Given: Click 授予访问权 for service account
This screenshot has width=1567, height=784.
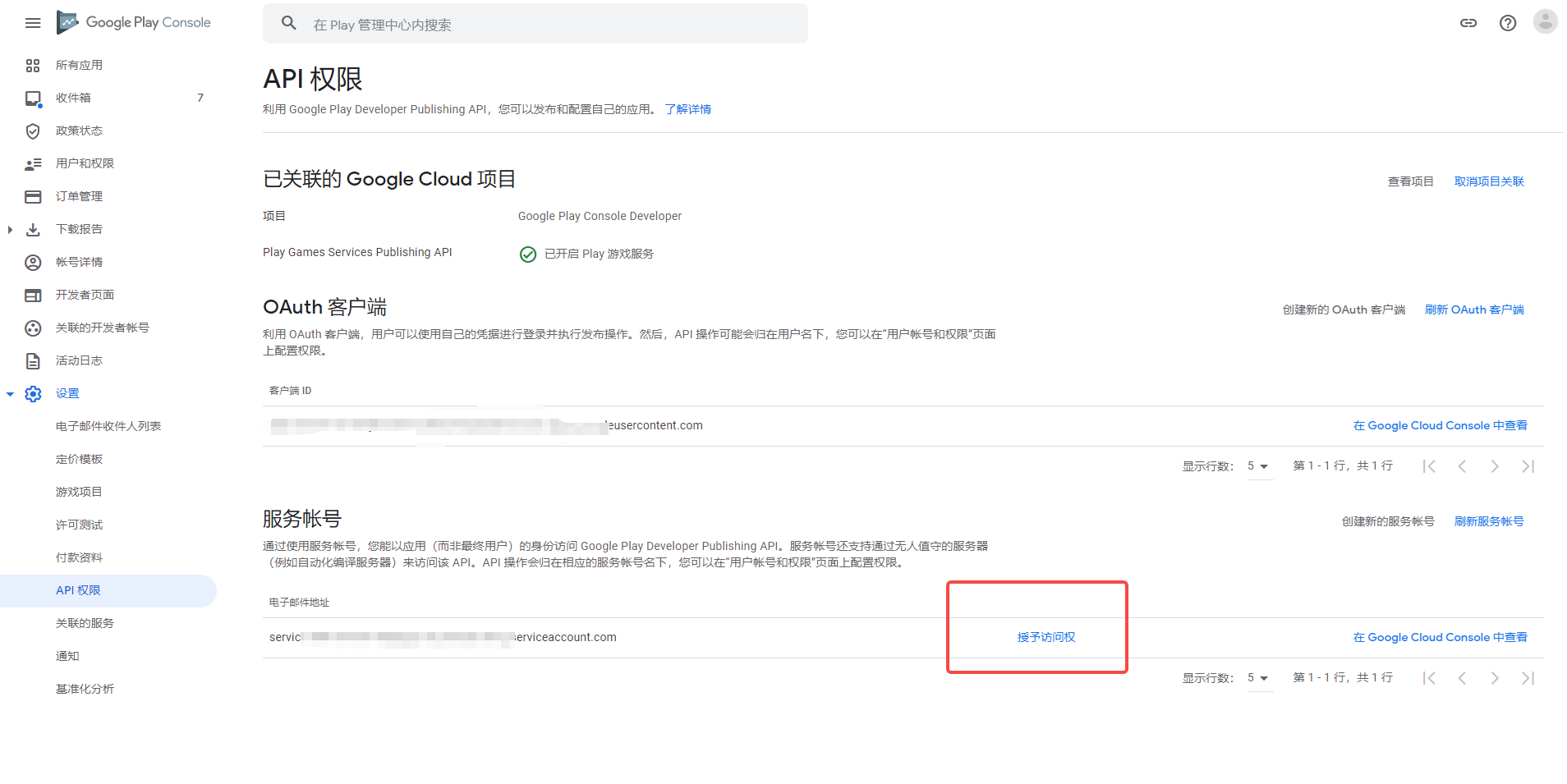Looking at the screenshot, I should (x=1046, y=637).
